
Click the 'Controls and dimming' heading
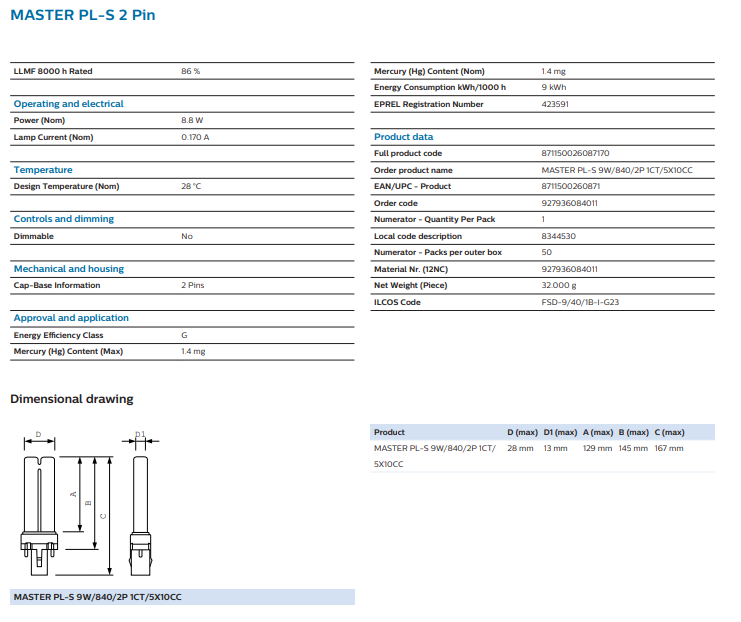tap(64, 219)
